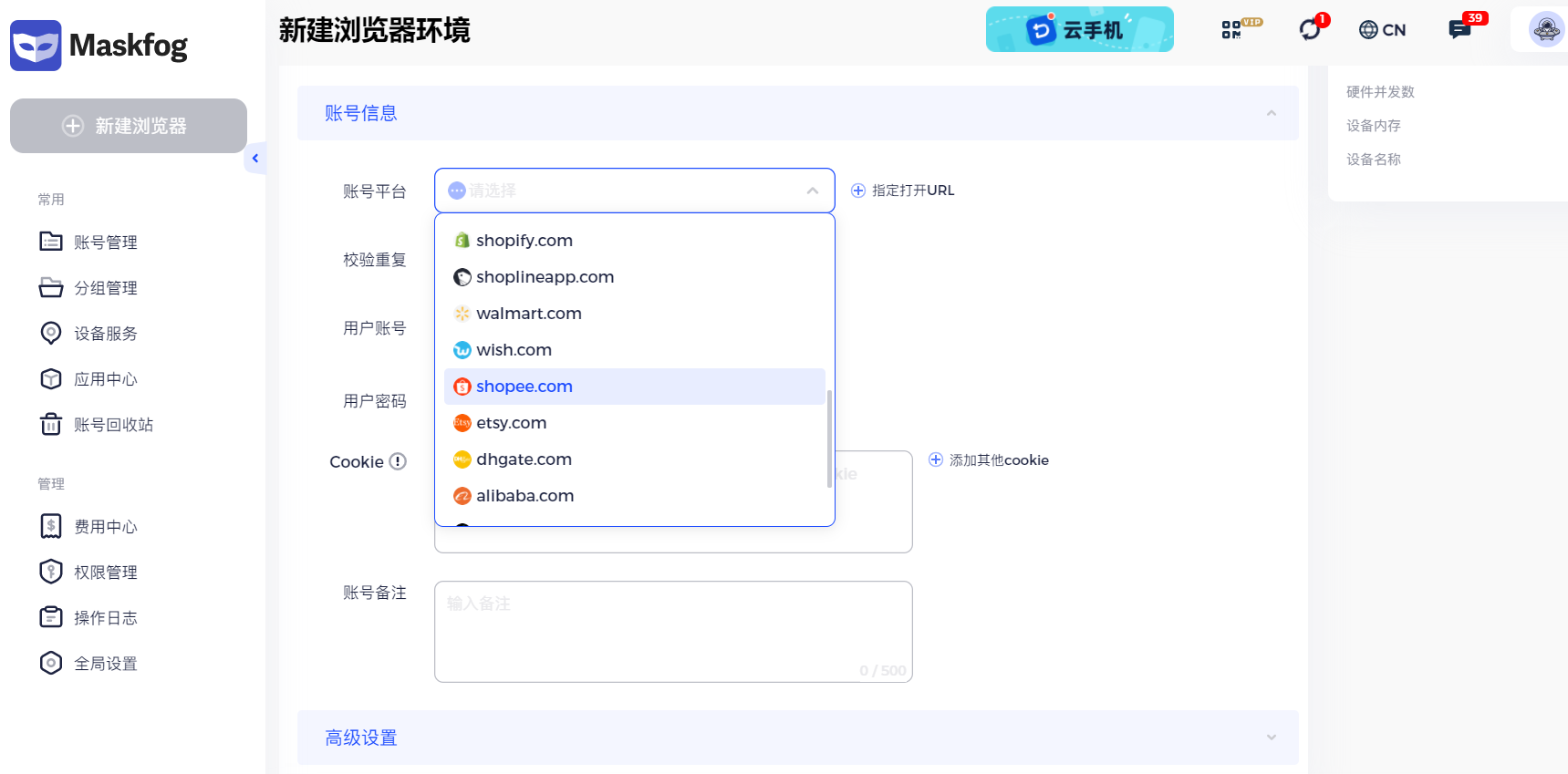
Task: Select dhgate.com from the platform list
Action: (x=635, y=459)
